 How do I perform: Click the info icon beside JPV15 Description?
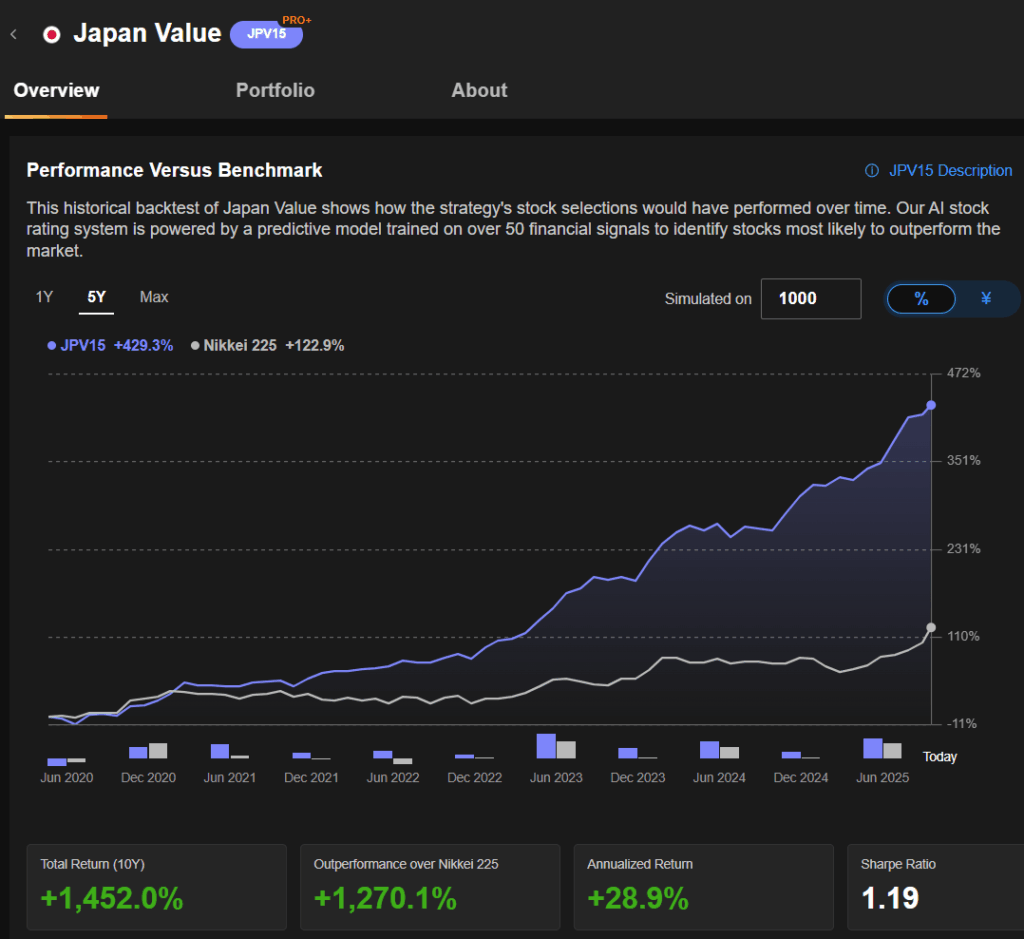point(871,171)
